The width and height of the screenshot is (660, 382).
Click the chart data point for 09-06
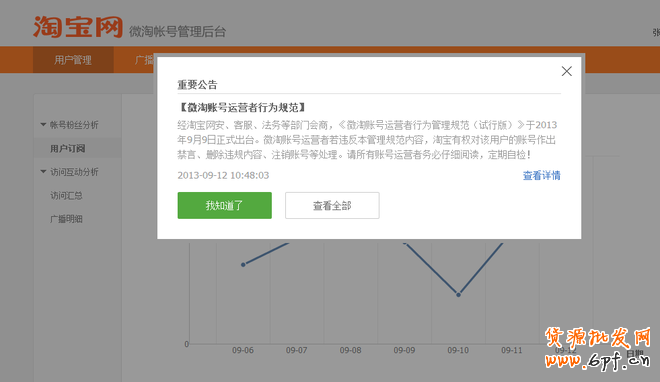tap(243, 265)
